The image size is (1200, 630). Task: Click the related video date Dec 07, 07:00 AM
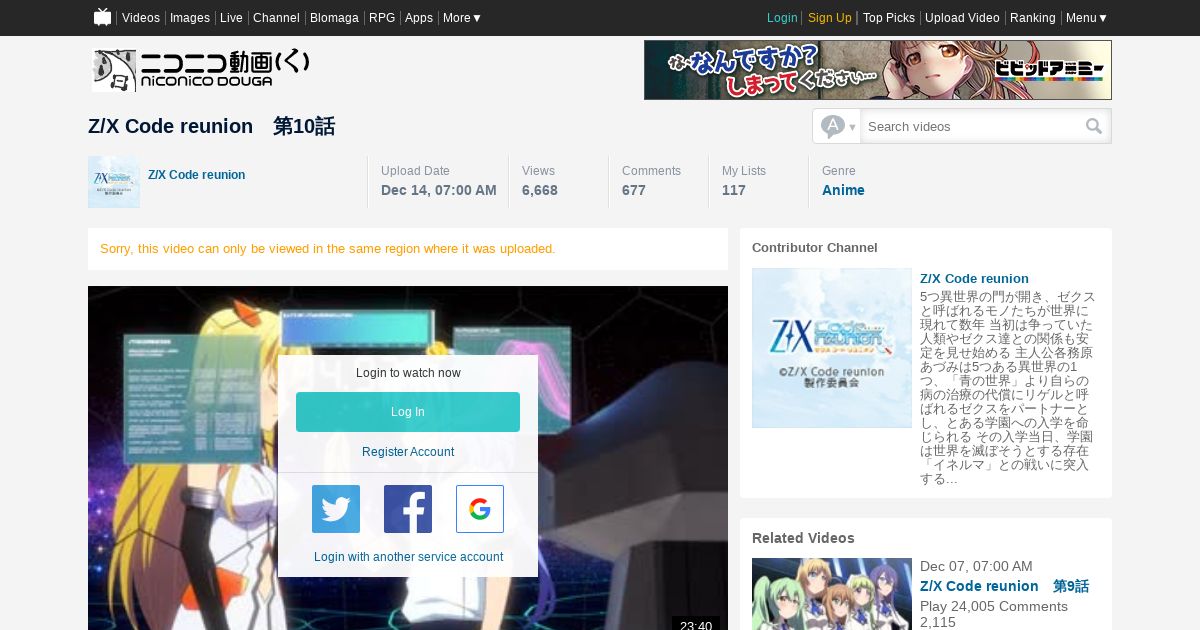click(x=976, y=566)
